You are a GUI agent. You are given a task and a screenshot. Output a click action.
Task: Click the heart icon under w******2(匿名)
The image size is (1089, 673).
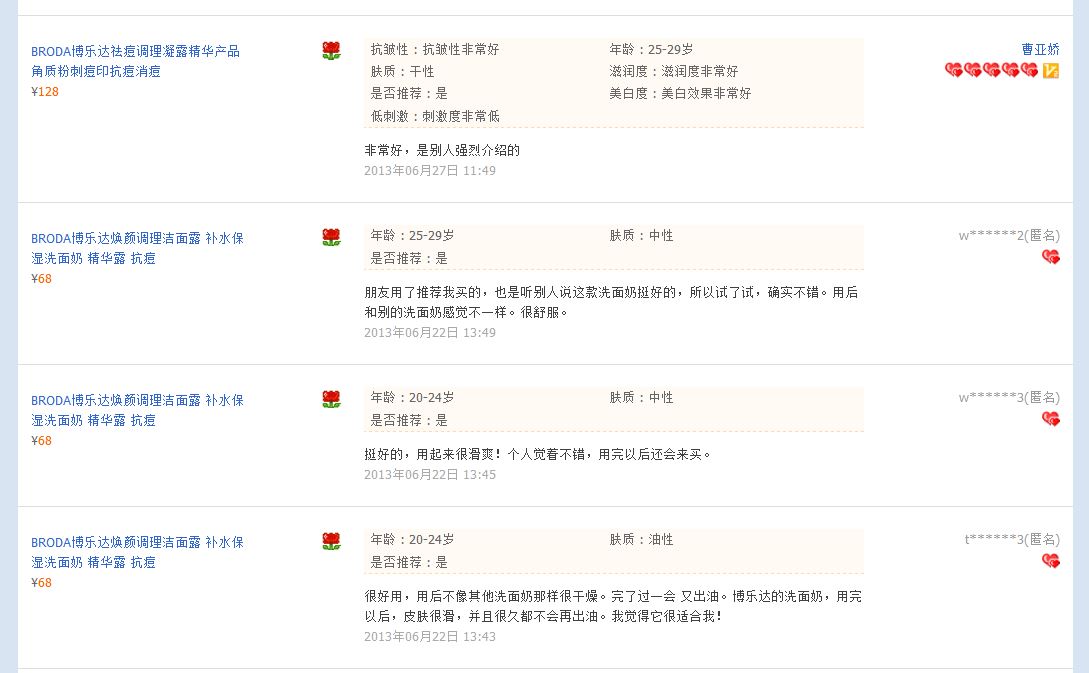coord(1051,257)
